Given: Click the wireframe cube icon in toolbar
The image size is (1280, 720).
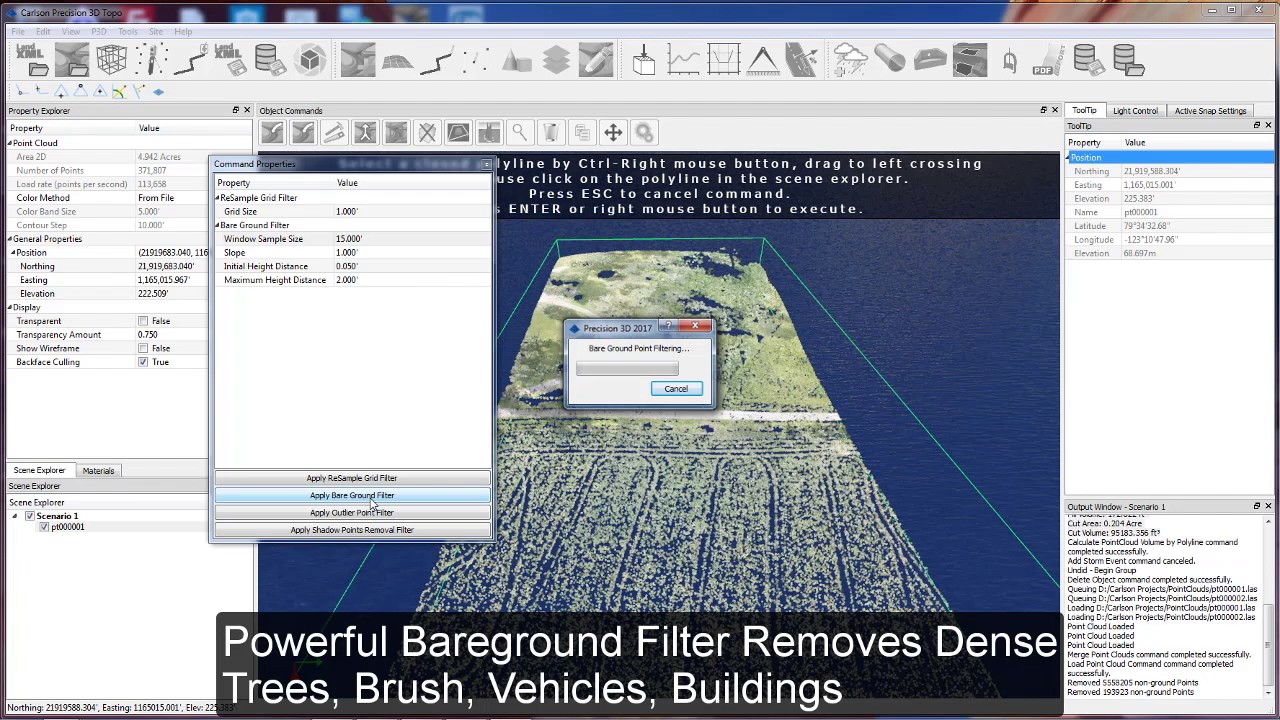Looking at the screenshot, I should pos(111,60).
